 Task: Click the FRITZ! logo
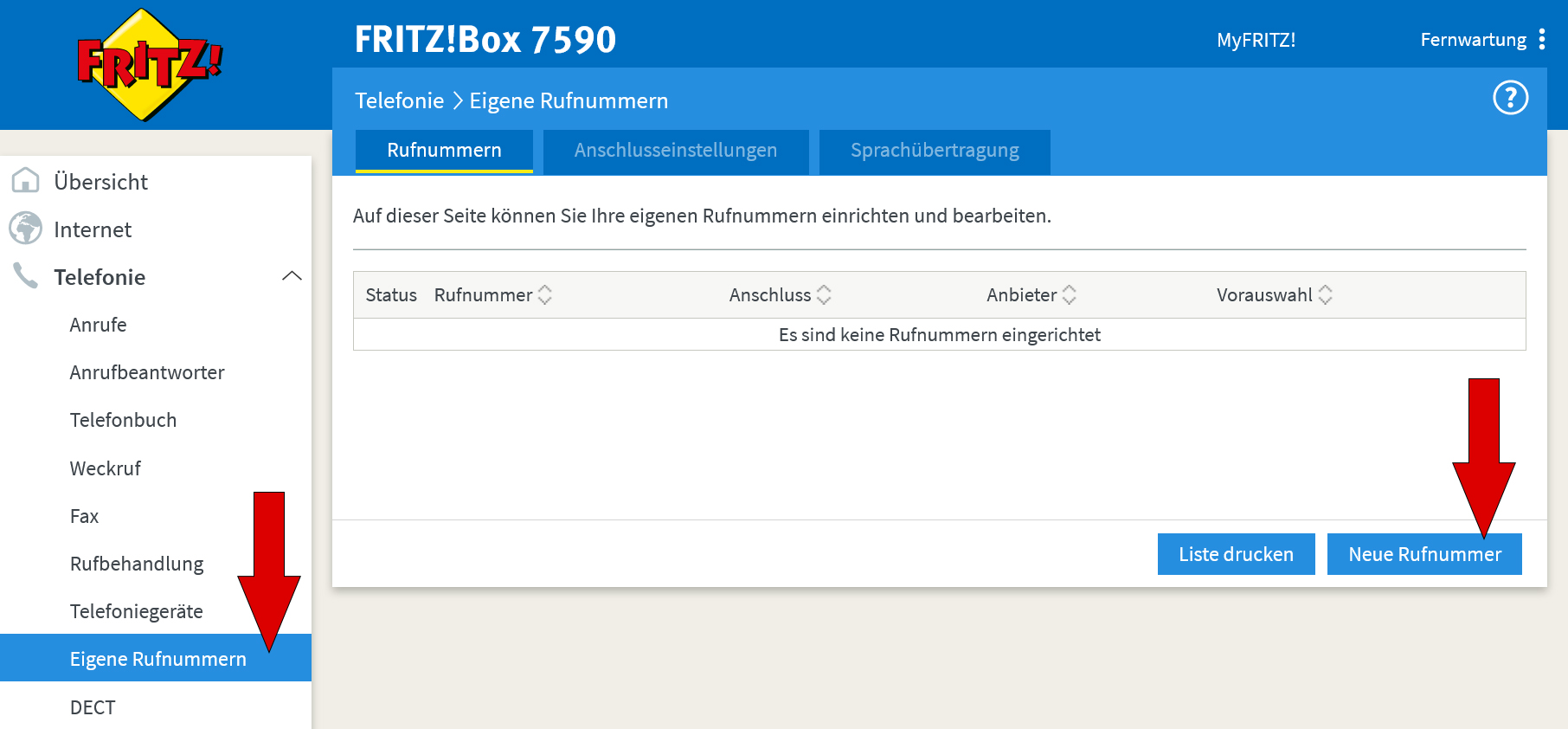click(x=150, y=65)
